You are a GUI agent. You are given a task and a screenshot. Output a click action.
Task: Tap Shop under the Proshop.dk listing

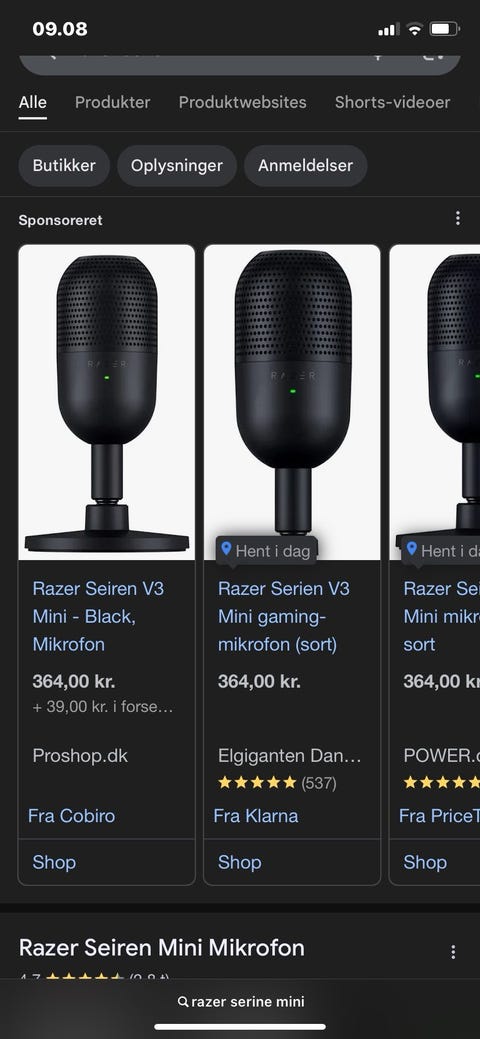coord(54,862)
